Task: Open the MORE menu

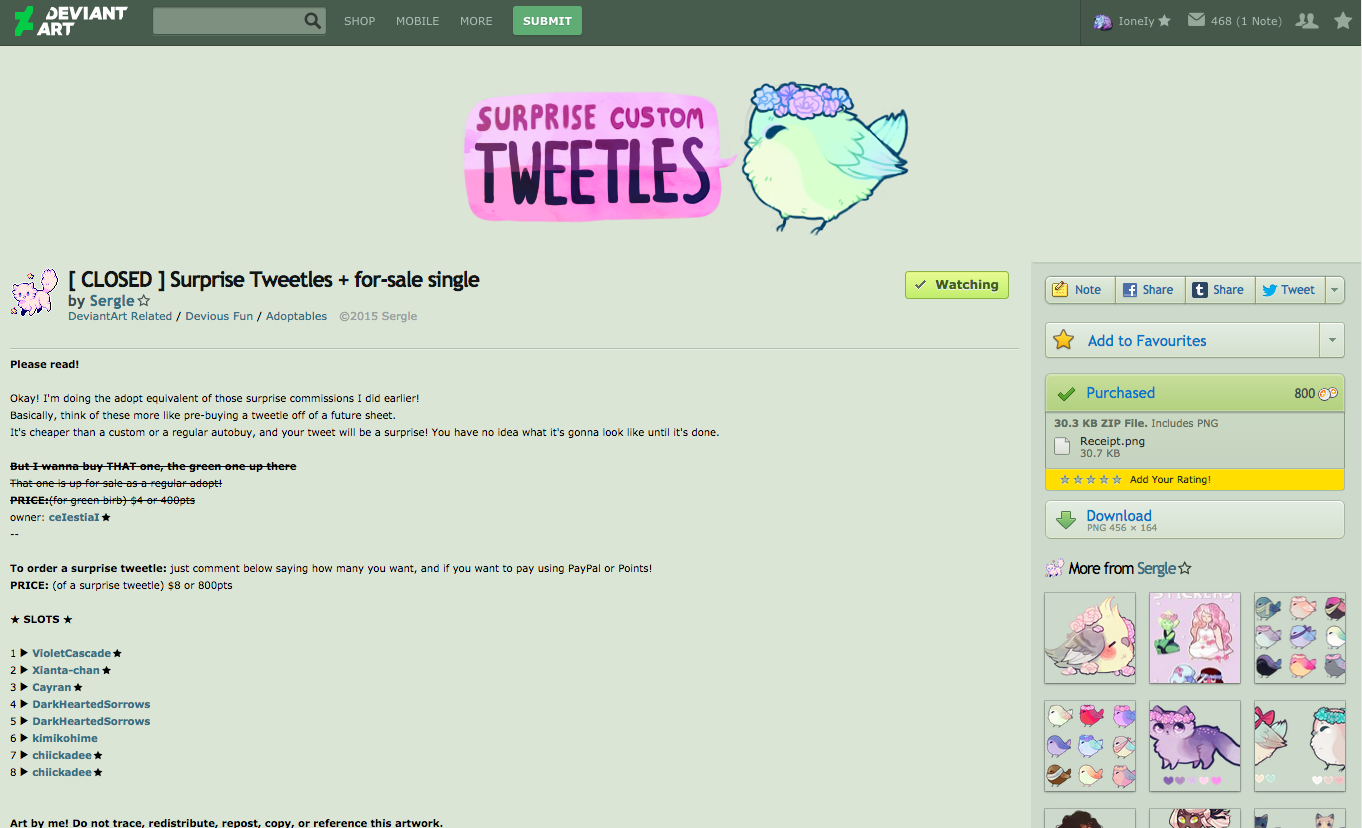Action: 476,21
